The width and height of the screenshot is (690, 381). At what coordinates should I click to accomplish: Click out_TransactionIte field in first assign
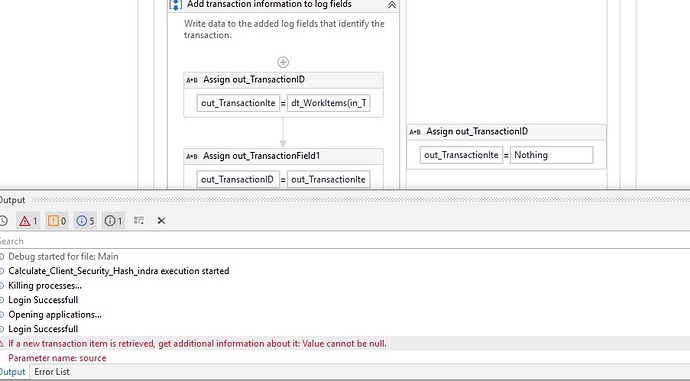click(x=238, y=103)
